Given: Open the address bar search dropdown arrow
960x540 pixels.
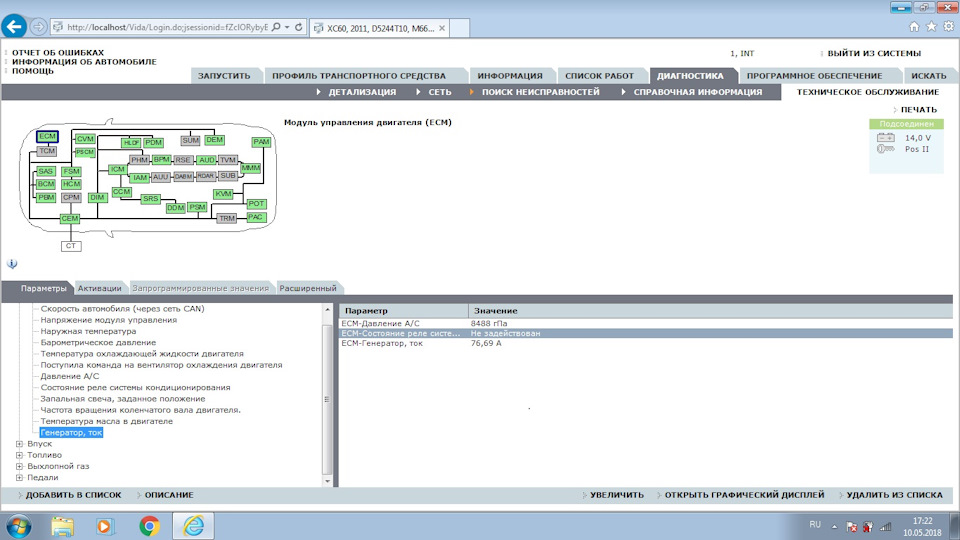Looking at the screenshot, I should (x=287, y=28).
